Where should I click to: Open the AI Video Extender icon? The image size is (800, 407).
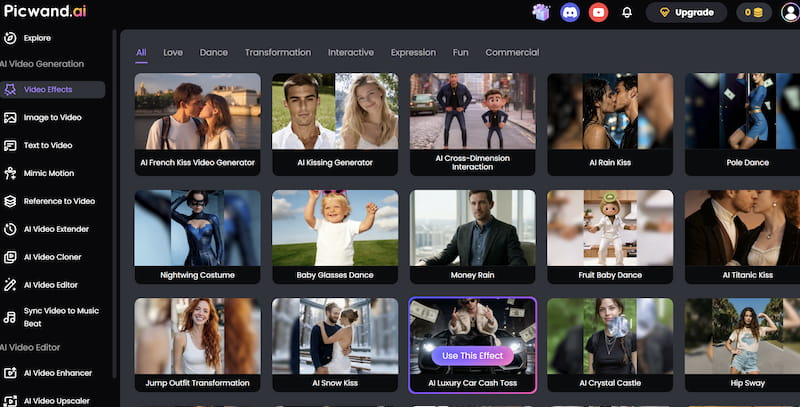point(10,229)
